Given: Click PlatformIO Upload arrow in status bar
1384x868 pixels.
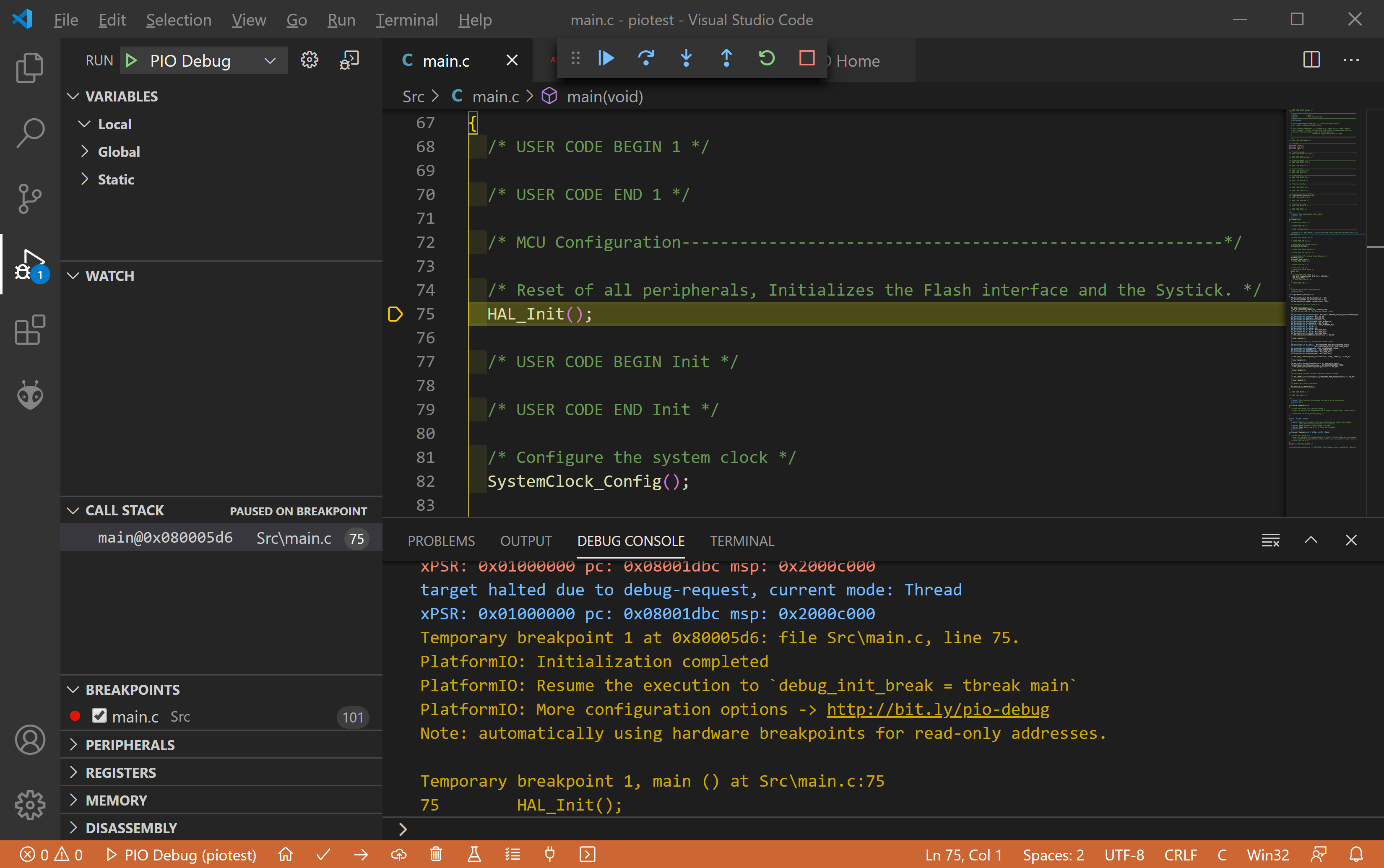Looking at the screenshot, I should [361, 854].
